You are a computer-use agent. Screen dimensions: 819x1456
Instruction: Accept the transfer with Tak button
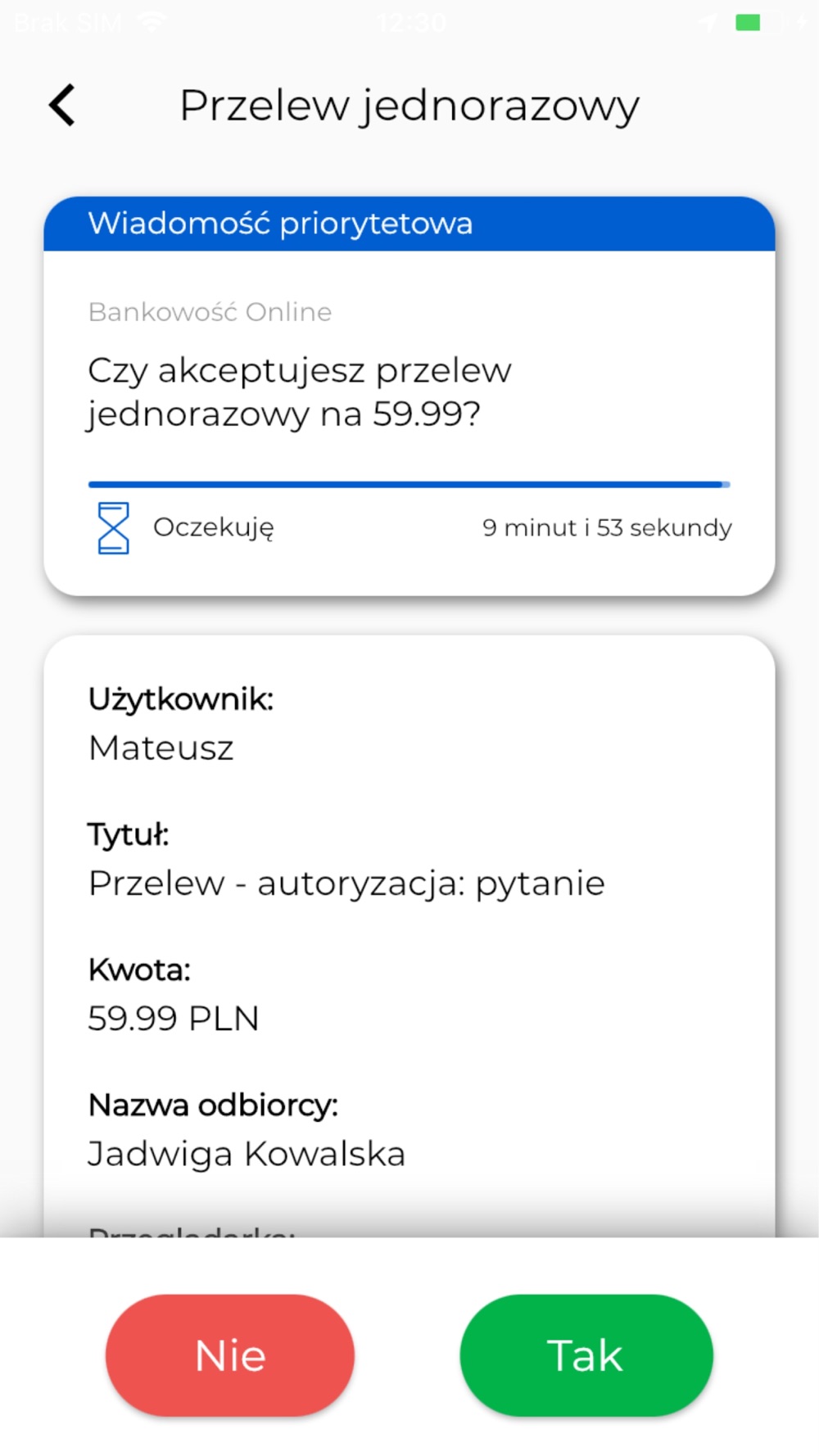click(586, 1355)
